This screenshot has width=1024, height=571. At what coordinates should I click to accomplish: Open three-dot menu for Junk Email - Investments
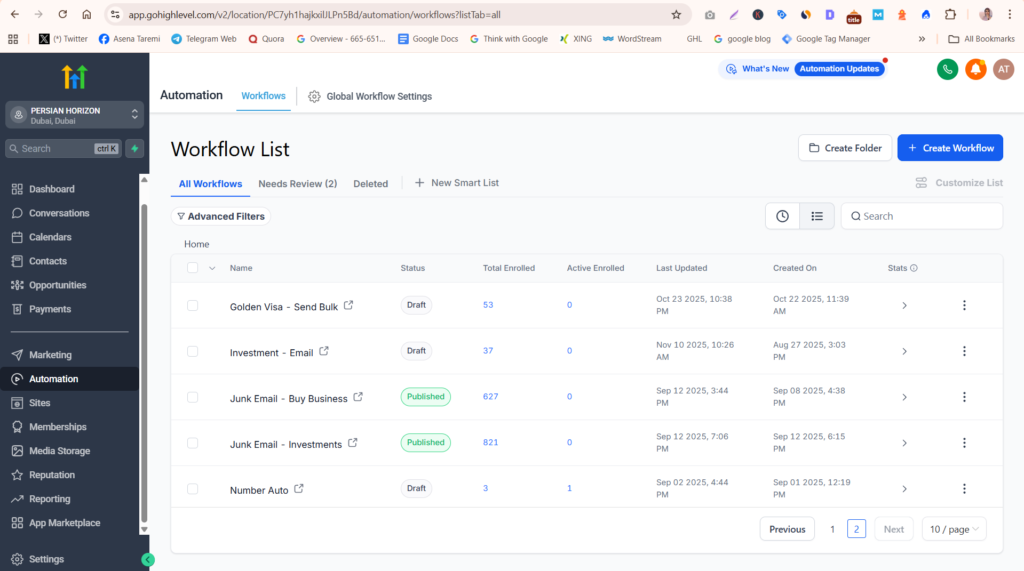pos(964,442)
